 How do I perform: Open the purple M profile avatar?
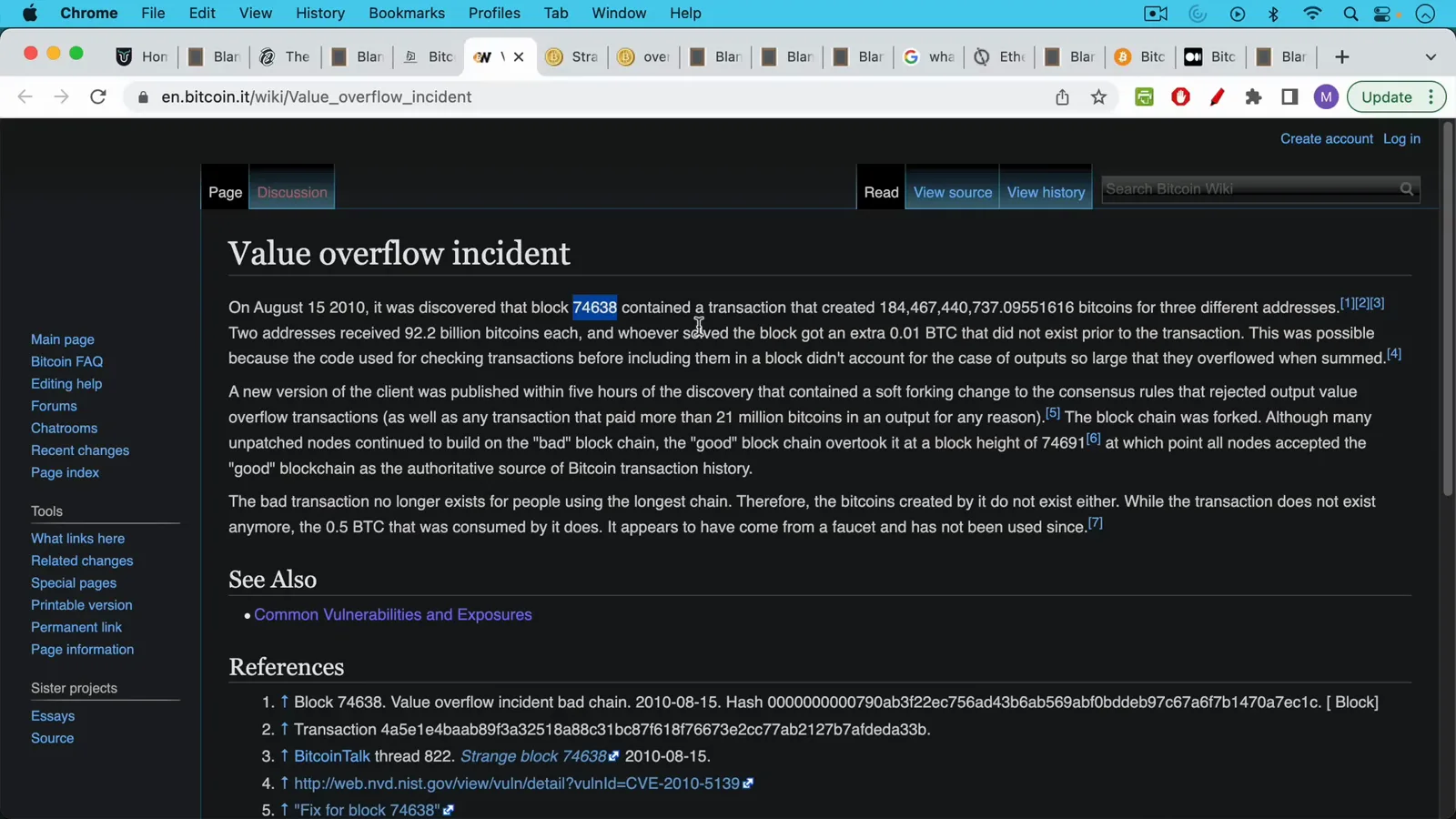[x=1326, y=96]
